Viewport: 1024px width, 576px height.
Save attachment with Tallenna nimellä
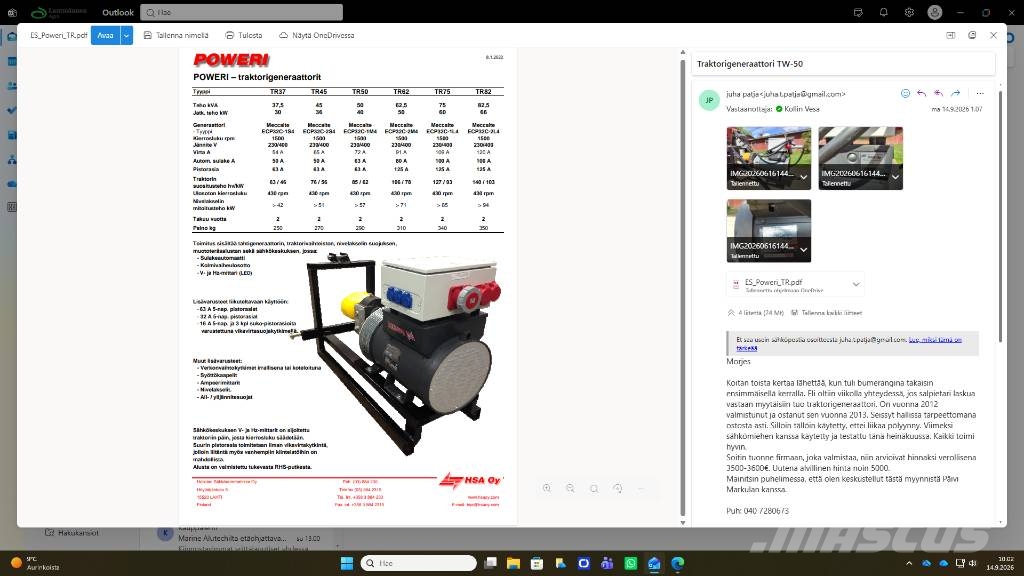176,35
